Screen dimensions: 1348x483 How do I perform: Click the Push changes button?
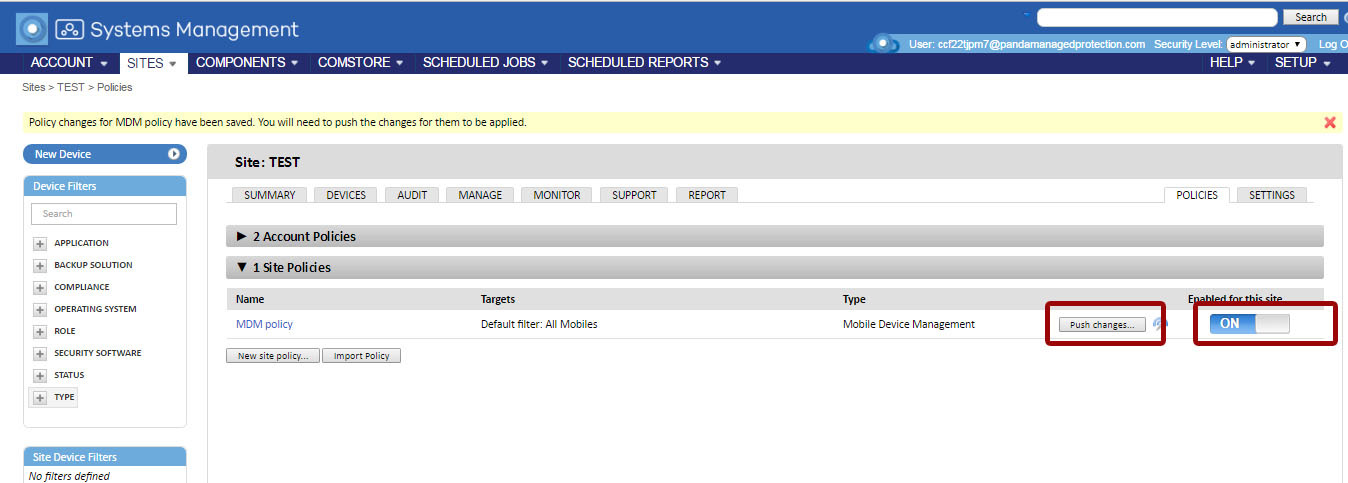(x=1102, y=325)
